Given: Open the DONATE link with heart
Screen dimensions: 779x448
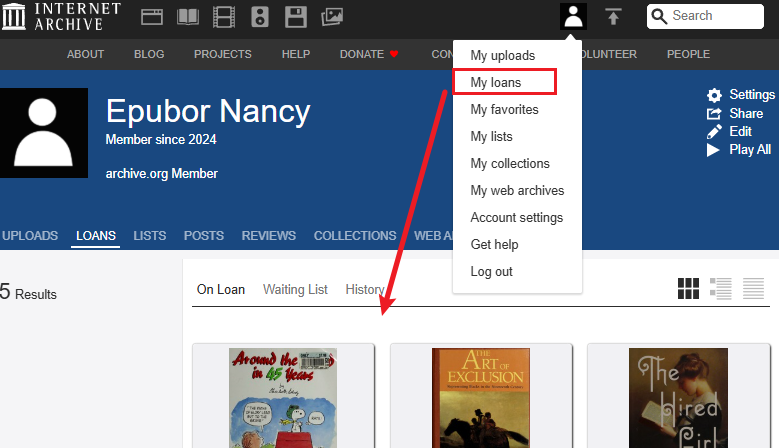Looking at the screenshot, I should click(x=369, y=54).
